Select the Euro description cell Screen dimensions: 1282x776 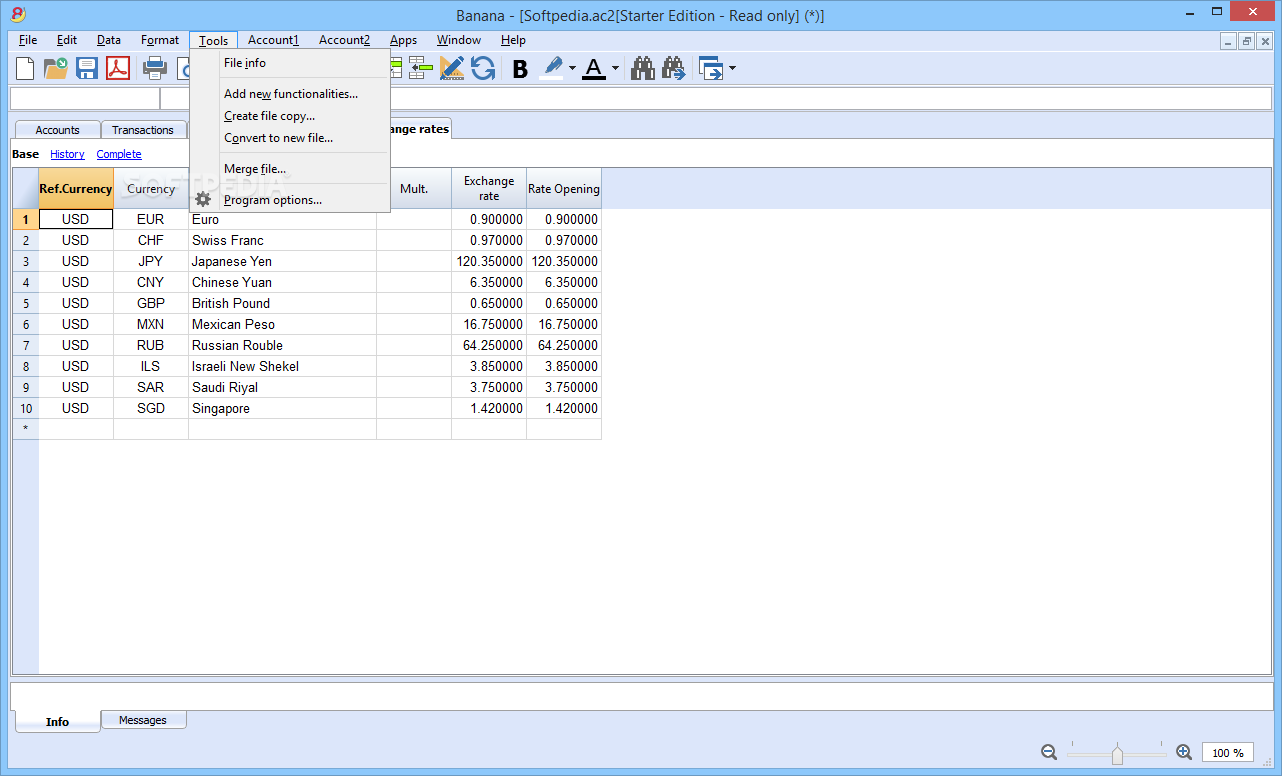point(283,219)
